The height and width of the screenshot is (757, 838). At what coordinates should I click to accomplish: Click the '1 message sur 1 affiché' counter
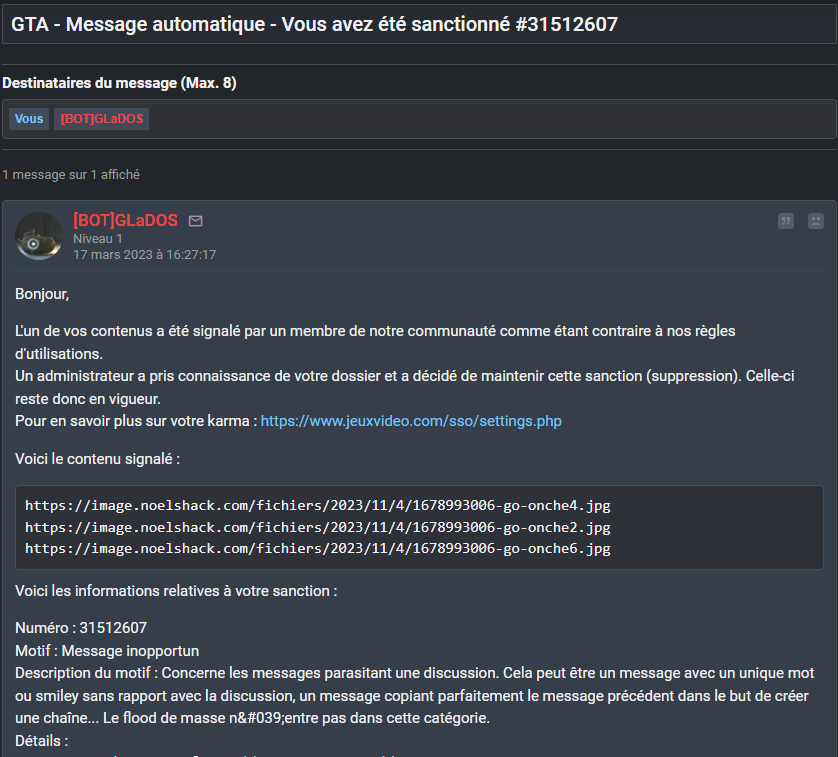[x=71, y=174]
